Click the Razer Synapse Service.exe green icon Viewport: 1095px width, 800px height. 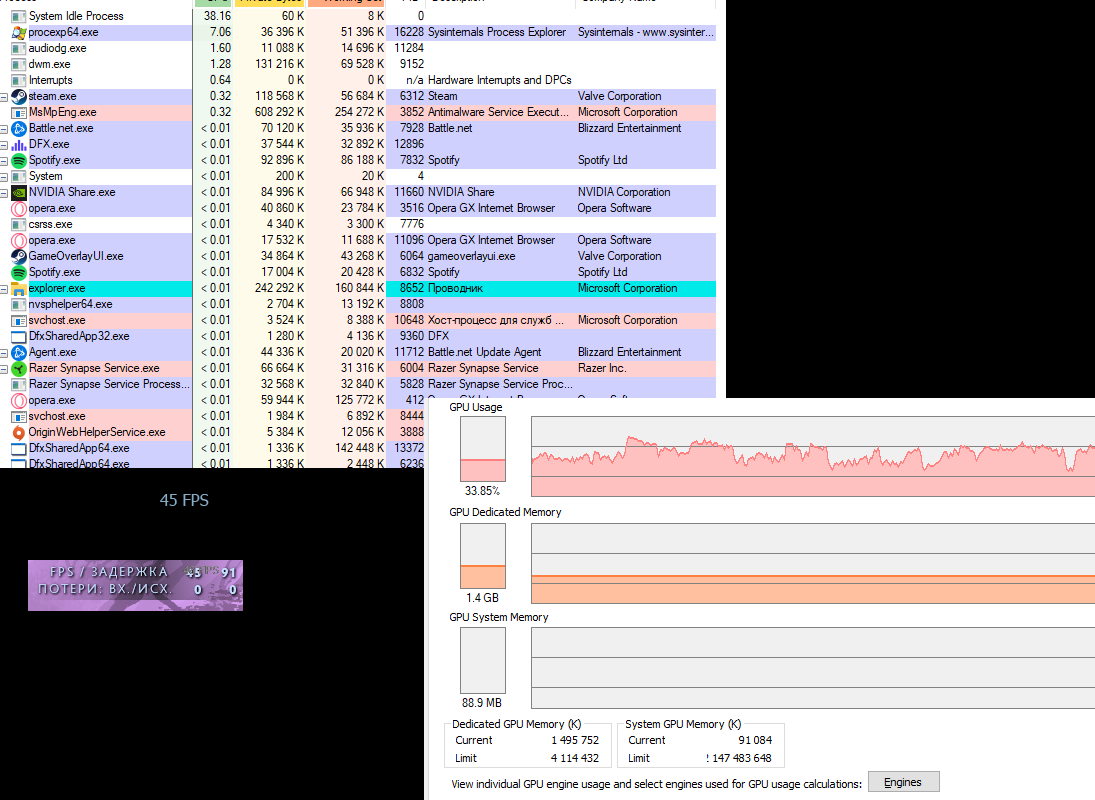tap(19, 368)
